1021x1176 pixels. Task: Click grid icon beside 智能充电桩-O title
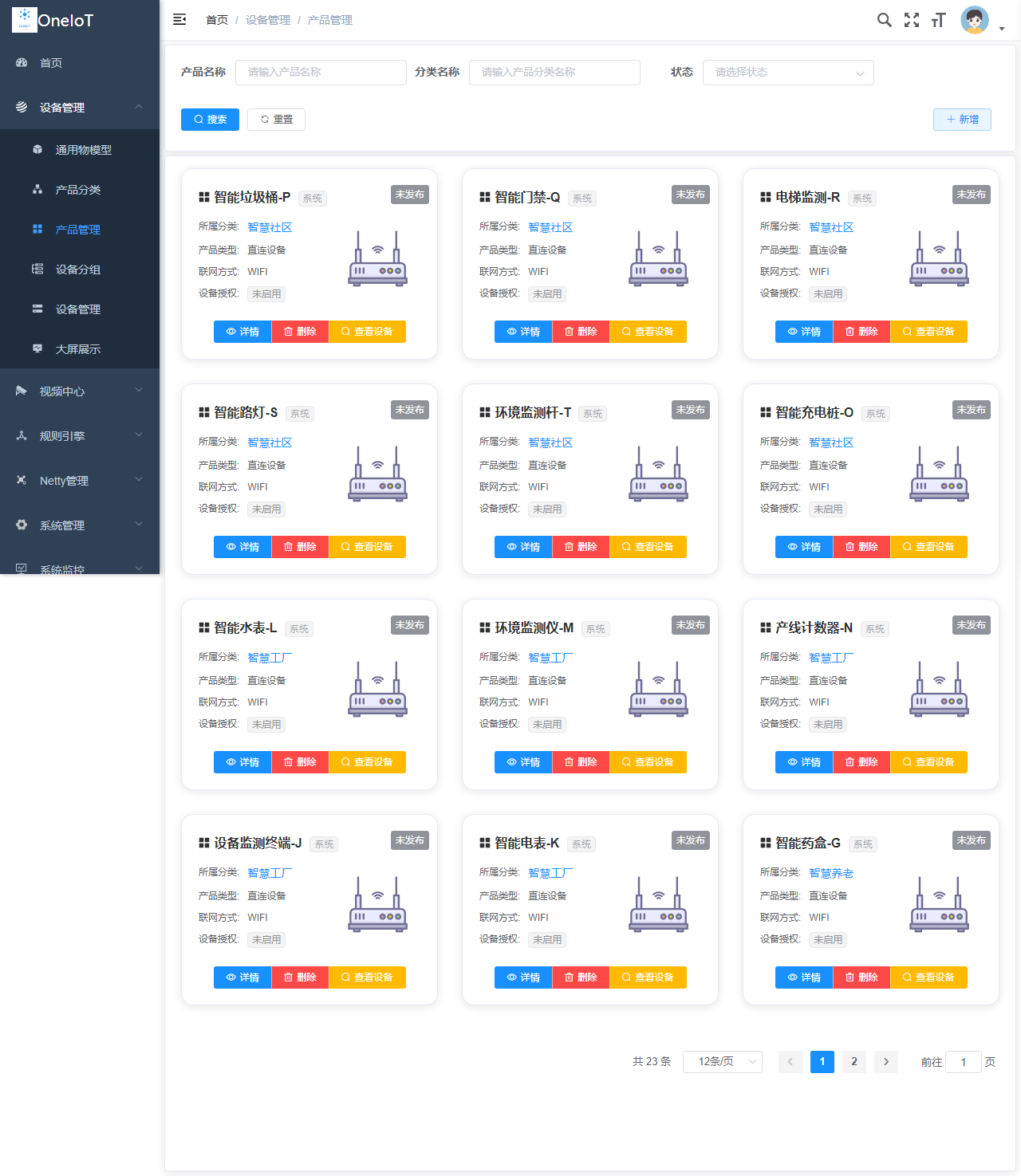coord(766,412)
